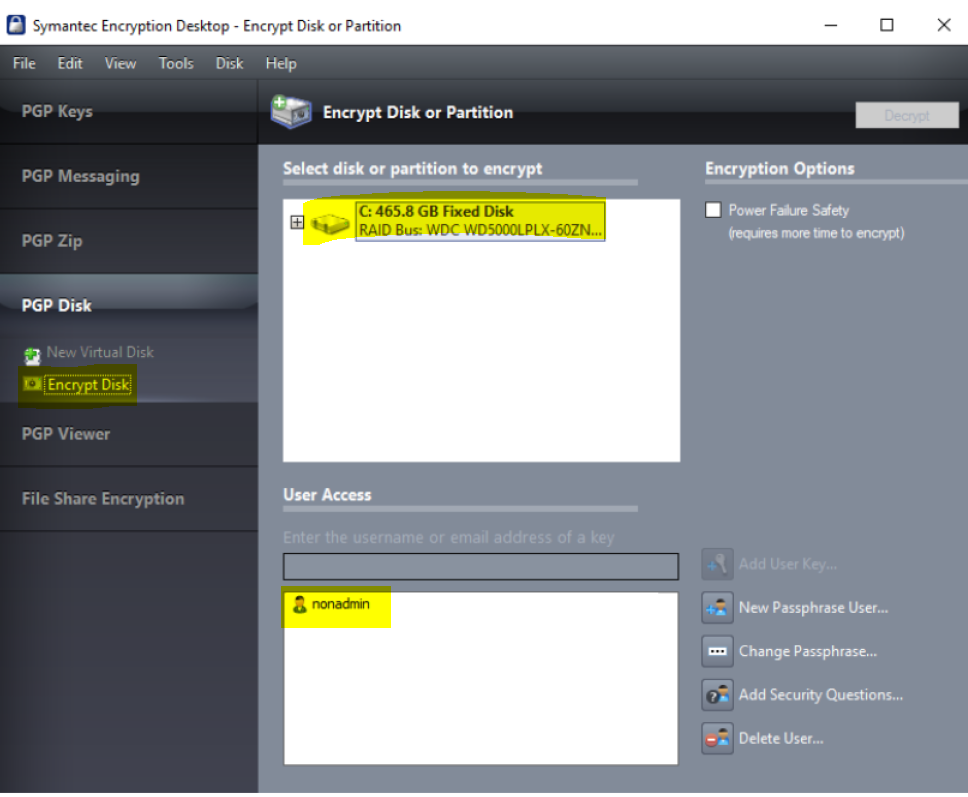968x797 pixels.
Task: Click the username or email key input field
Action: pos(481,566)
